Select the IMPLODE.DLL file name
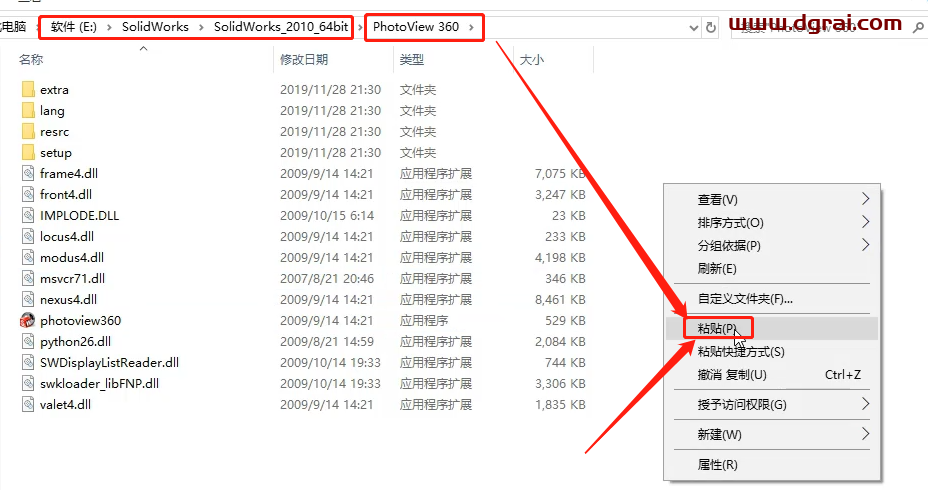 (x=79, y=216)
